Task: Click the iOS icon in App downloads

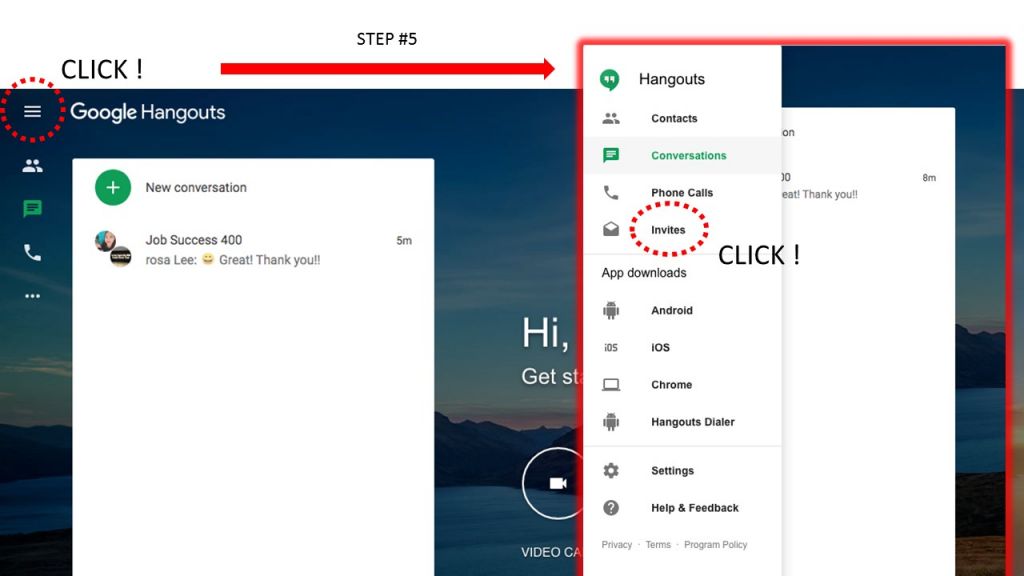Action: point(611,347)
